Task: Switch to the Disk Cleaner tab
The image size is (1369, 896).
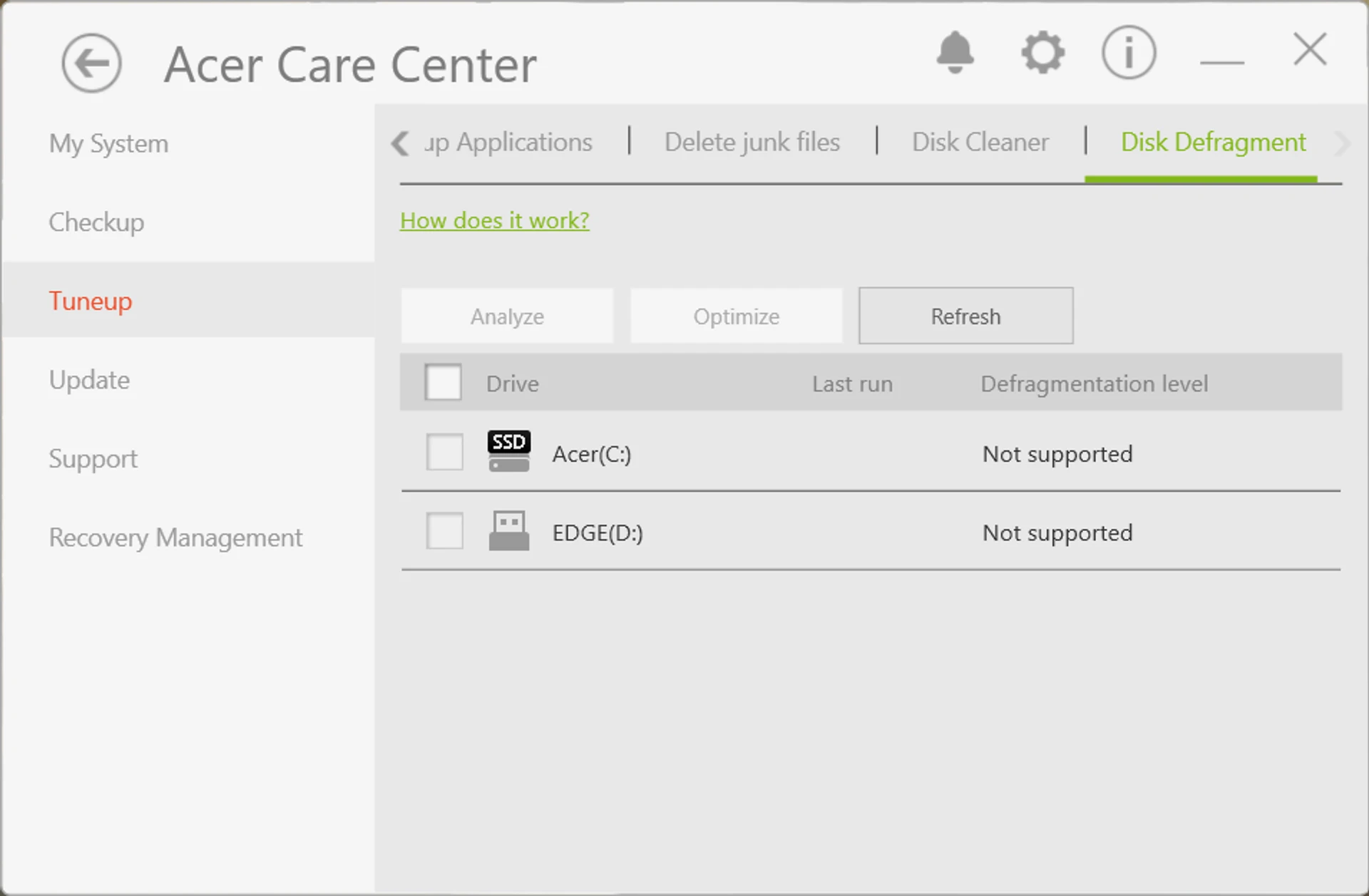Action: 980,142
